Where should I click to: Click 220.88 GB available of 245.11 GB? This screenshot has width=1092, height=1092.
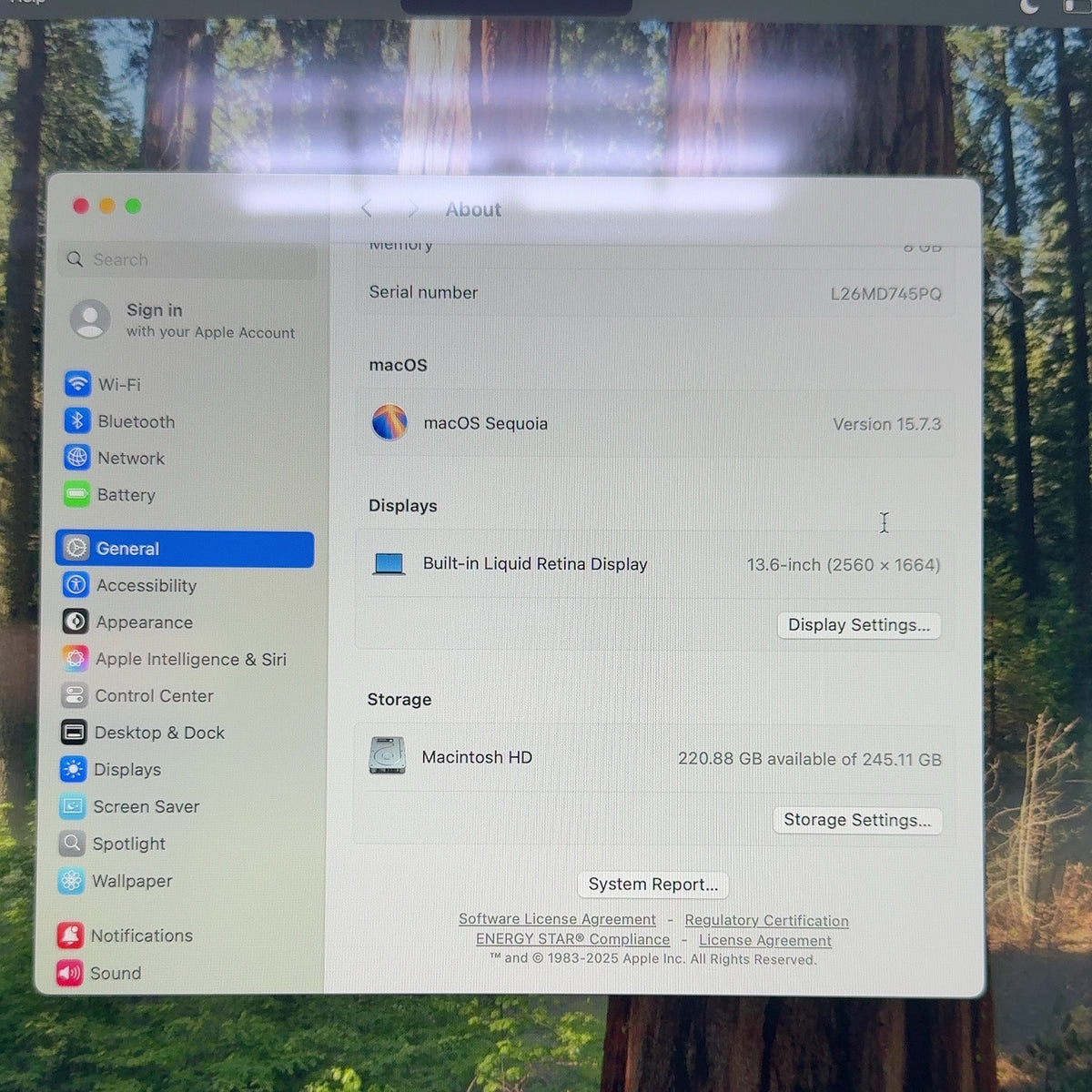tap(810, 759)
